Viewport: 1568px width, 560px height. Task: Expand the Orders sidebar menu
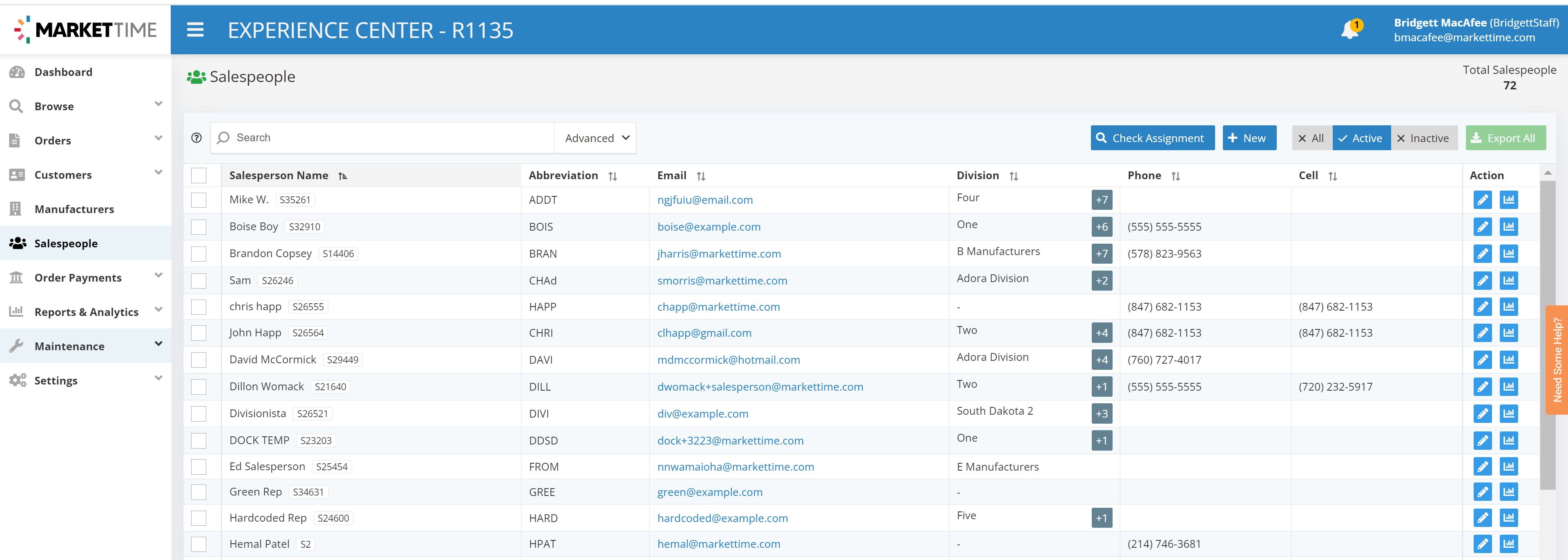coord(158,138)
